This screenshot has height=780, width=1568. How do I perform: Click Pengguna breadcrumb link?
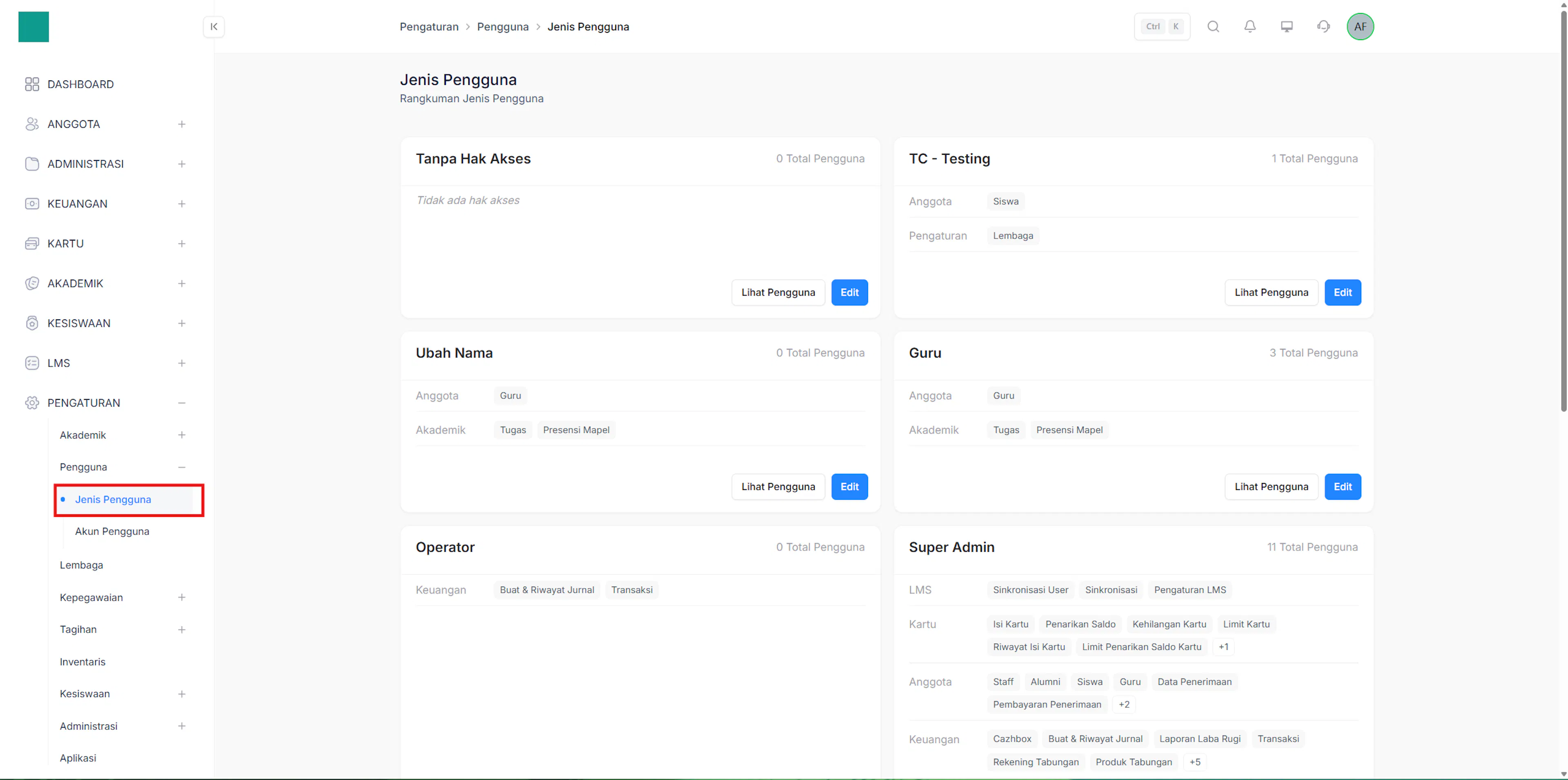coord(503,27)
